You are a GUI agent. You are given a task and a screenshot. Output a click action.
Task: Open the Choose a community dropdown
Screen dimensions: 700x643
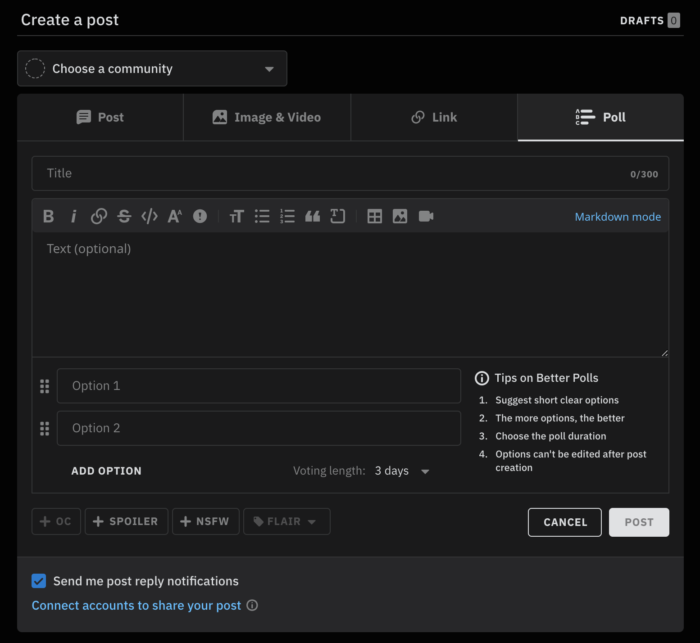(152, 69)
